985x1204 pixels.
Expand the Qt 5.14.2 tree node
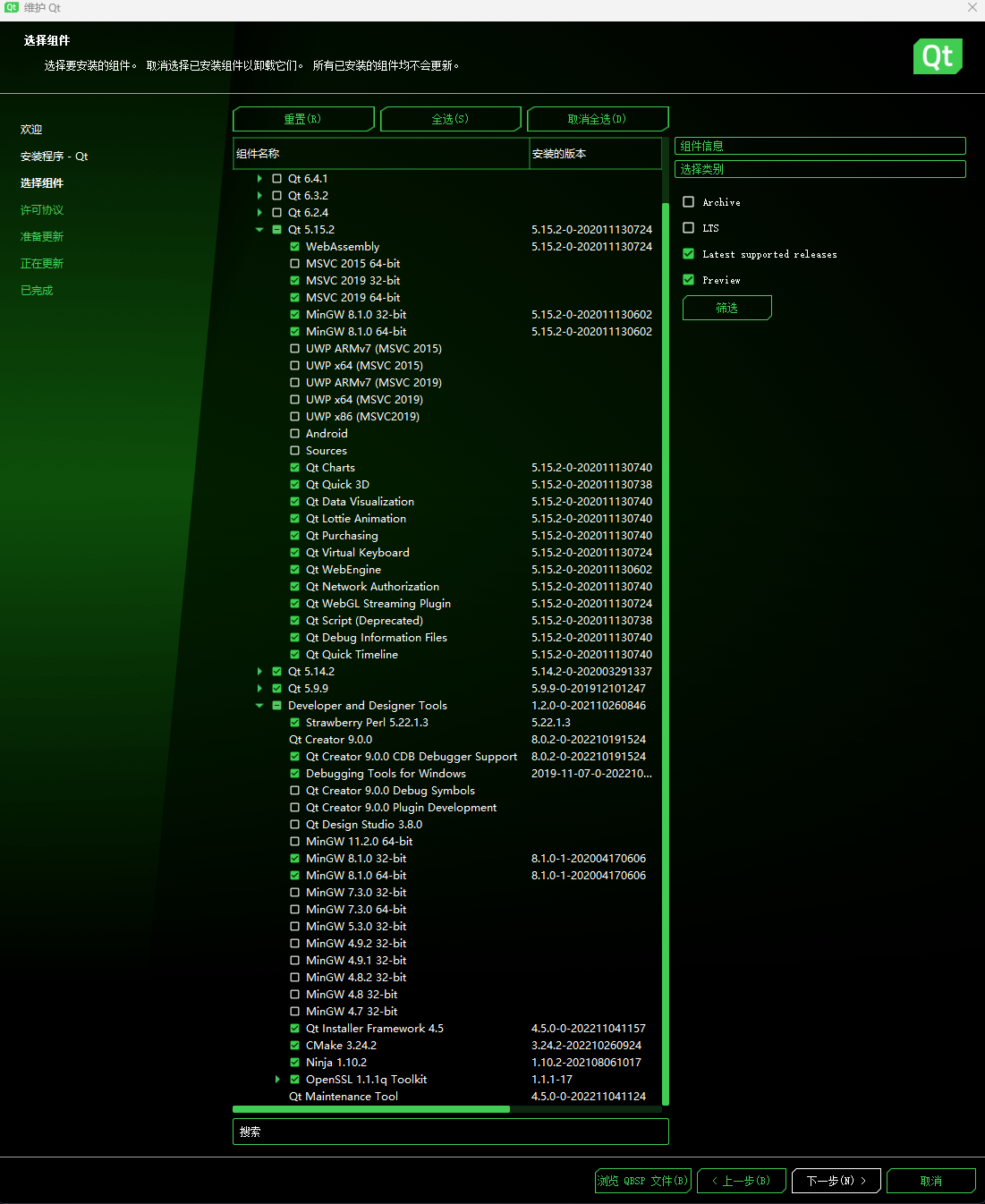click(x=260, y=672)
